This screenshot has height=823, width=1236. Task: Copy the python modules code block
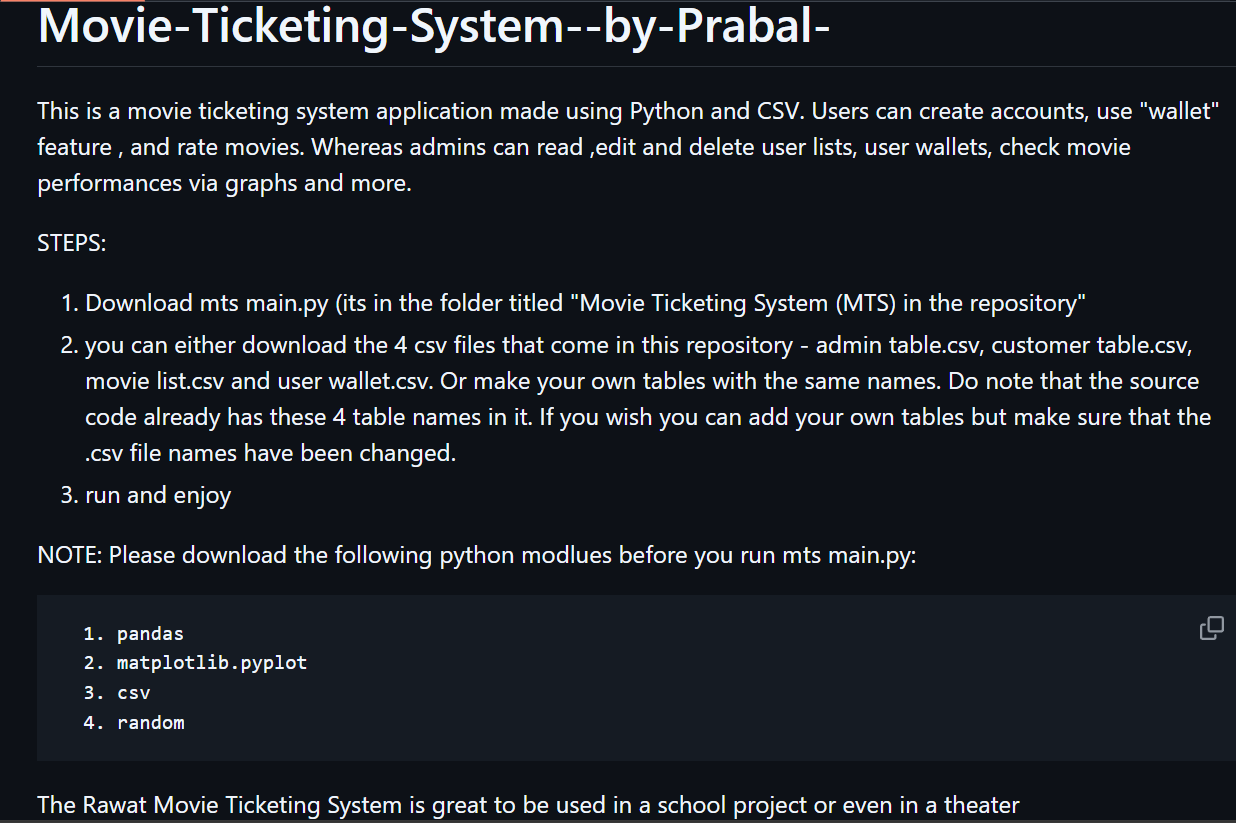pyautogui.click(x=1211, y=628)
